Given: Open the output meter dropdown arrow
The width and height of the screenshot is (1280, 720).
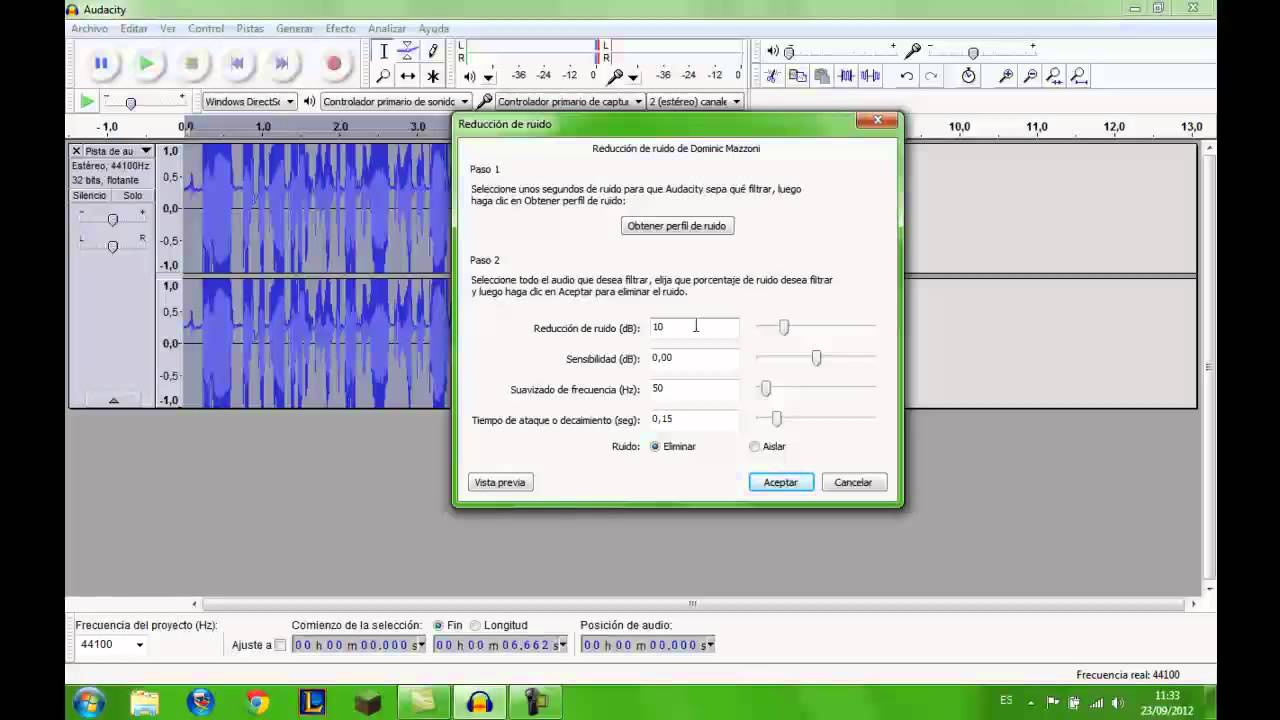Looking at the screenshot, I should (488, 77).
